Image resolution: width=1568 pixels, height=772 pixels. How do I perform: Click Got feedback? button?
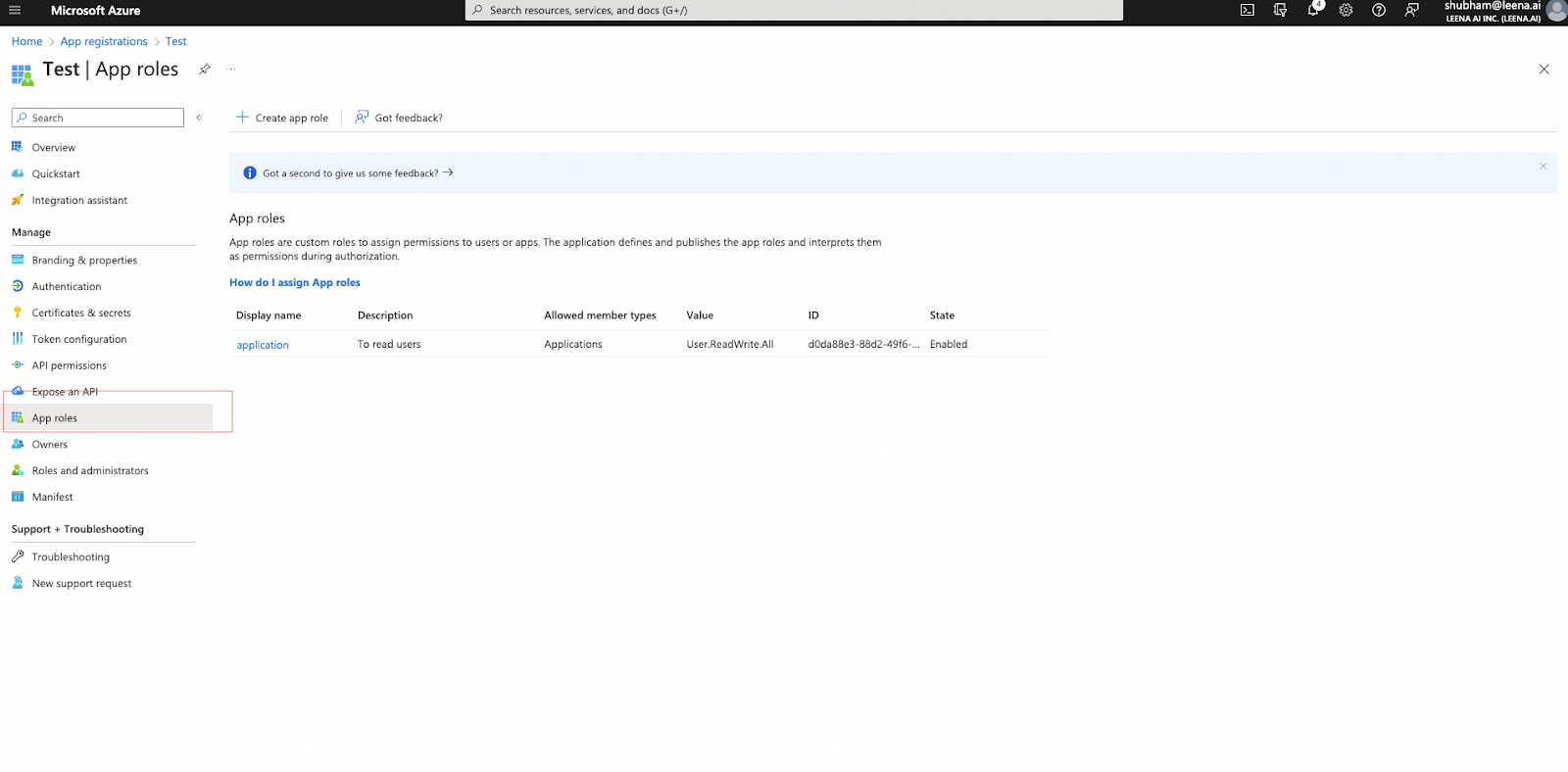click(399, 118)
